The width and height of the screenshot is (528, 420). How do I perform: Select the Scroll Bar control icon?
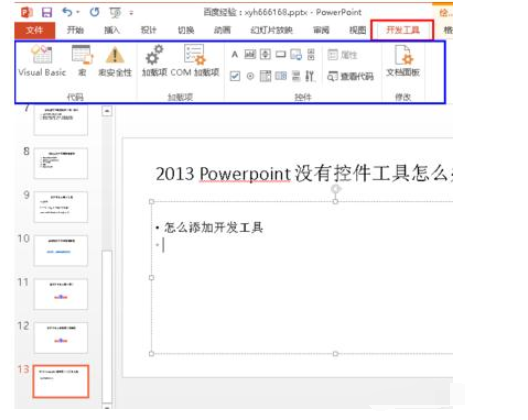tap(311, 54)
